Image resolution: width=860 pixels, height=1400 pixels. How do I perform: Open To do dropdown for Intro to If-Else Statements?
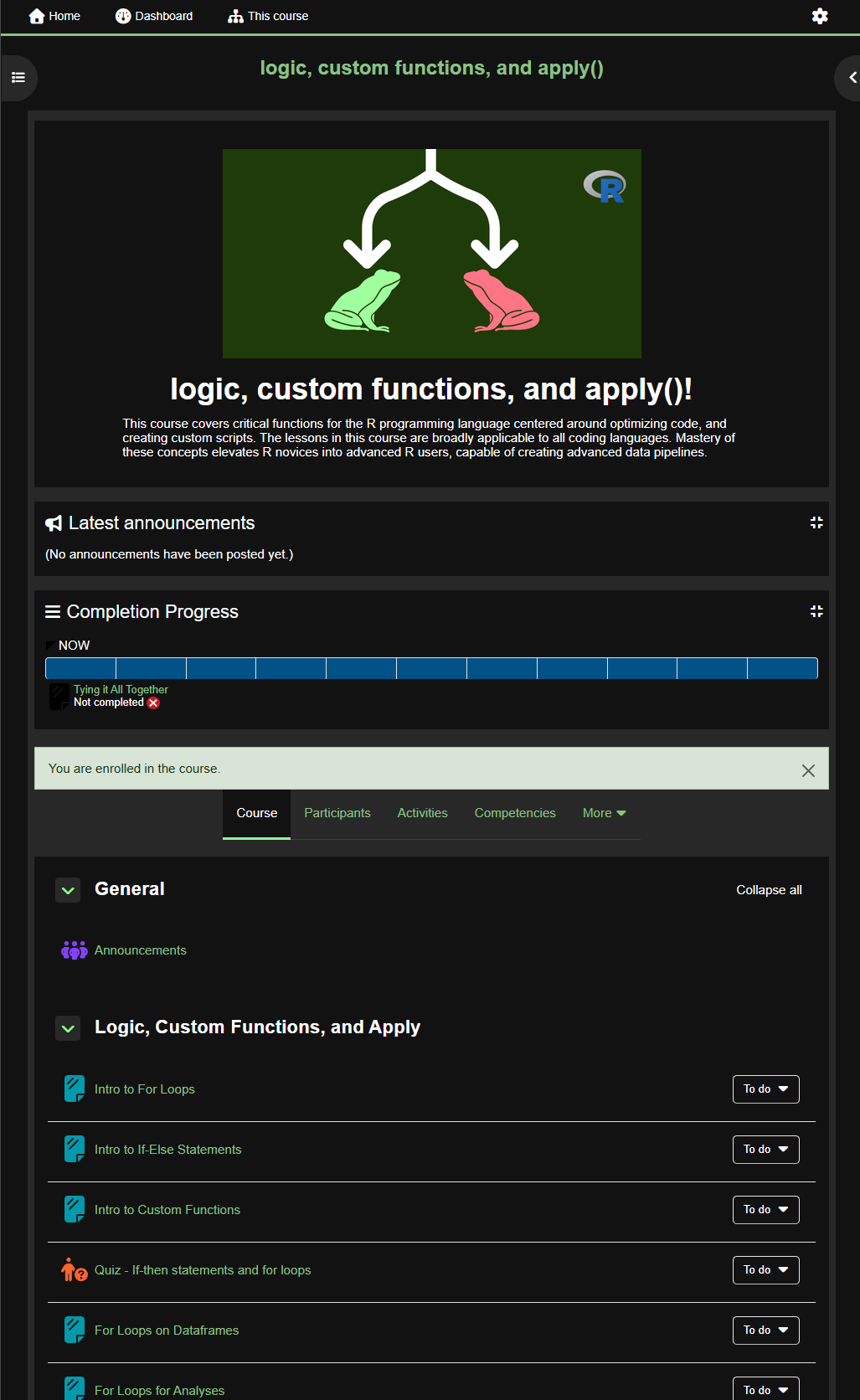point(766,1150)
